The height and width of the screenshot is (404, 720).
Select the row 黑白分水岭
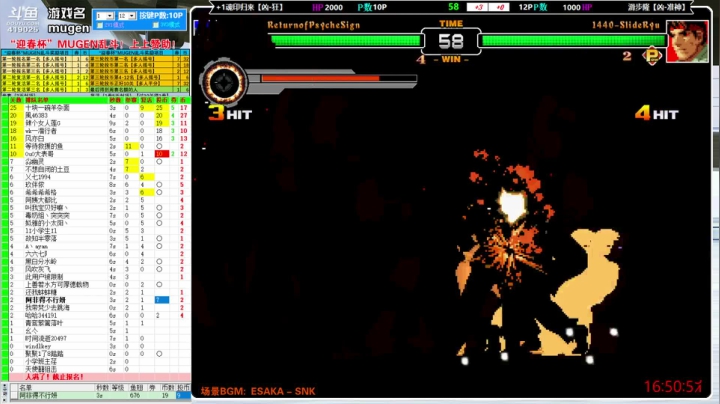click(96, 262)
